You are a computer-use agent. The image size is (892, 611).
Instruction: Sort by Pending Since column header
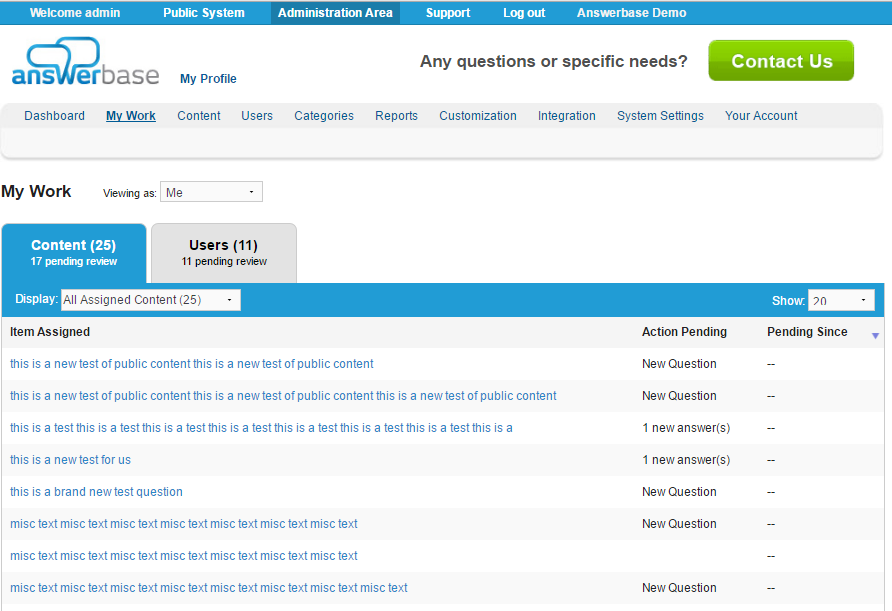(807, 332)
